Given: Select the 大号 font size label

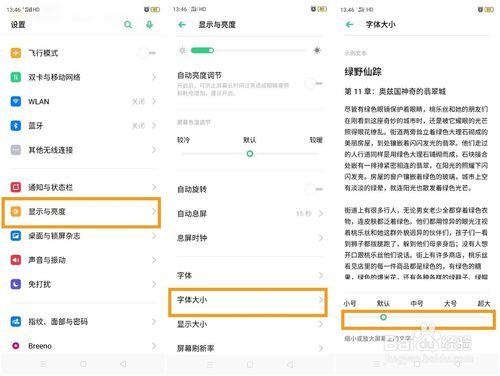Looking at the screenshot, I should coord(450,303).
